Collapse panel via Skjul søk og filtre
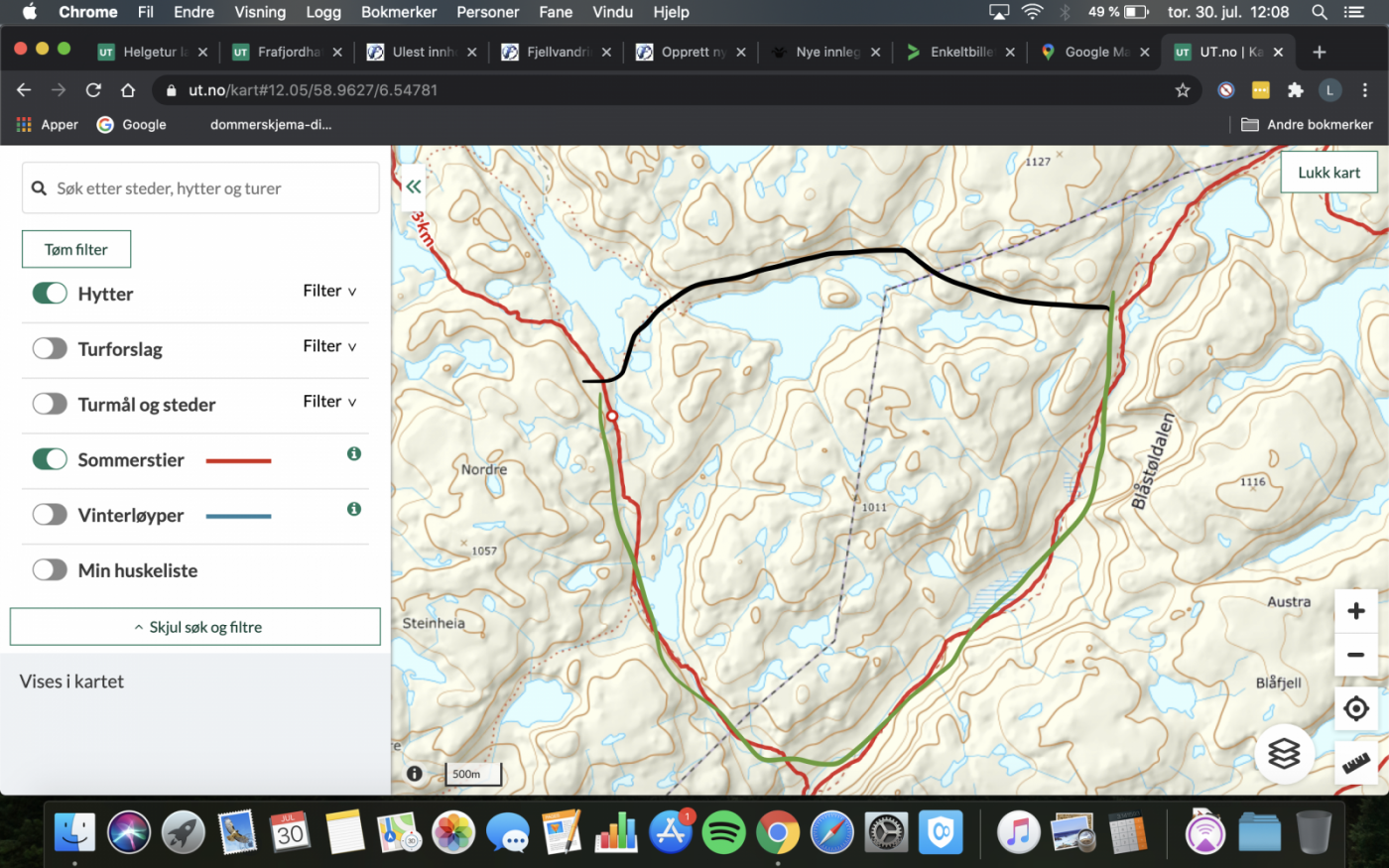 click(x=195, y=627)
